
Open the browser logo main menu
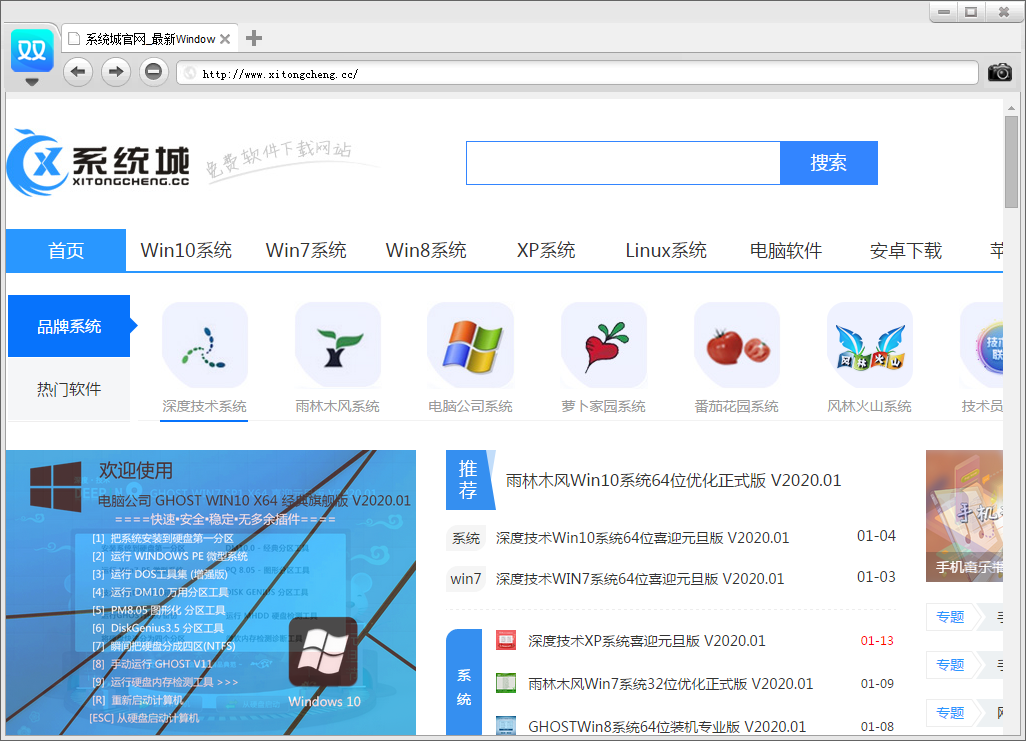[x=32, y=50]
